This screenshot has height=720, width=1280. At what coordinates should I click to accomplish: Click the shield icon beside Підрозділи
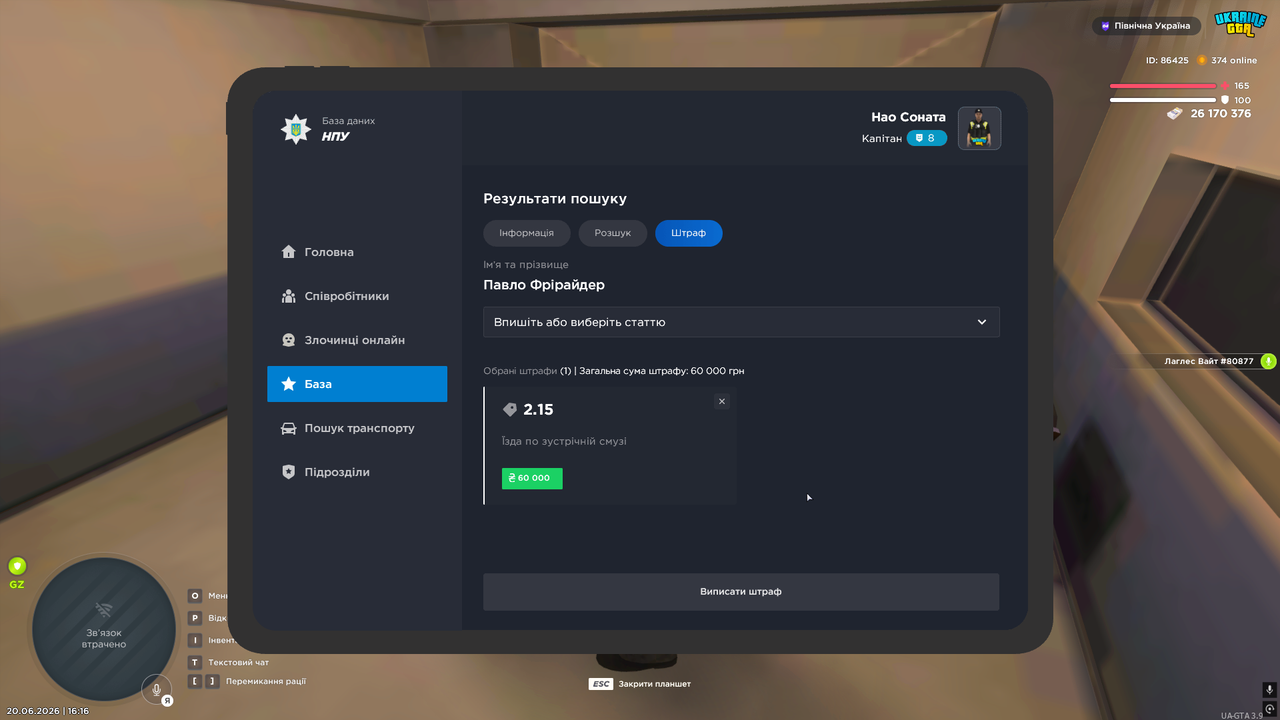pos(288,472)
